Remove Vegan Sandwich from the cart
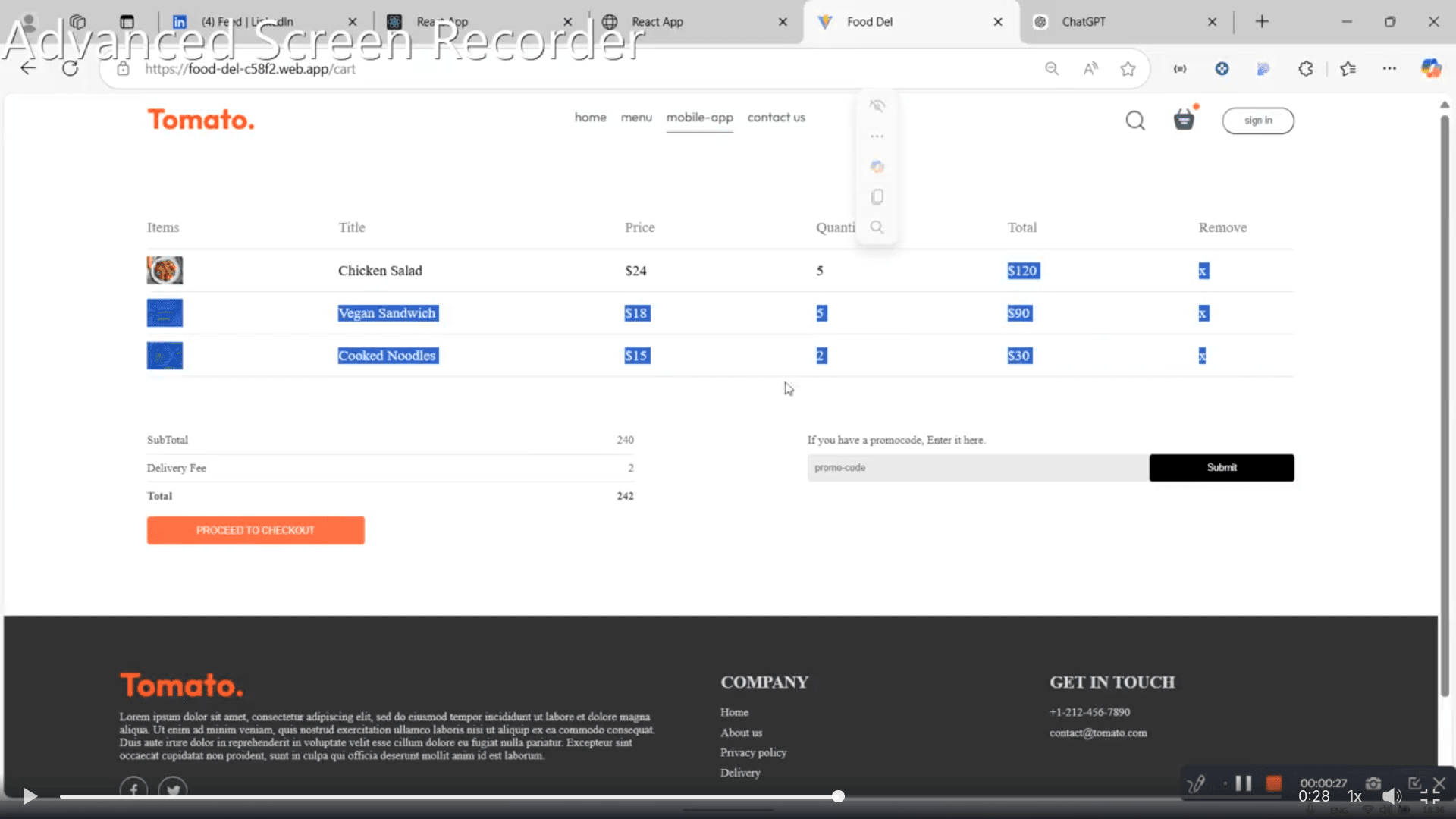Screen dimensions: 1456x819 [1203, 313]
